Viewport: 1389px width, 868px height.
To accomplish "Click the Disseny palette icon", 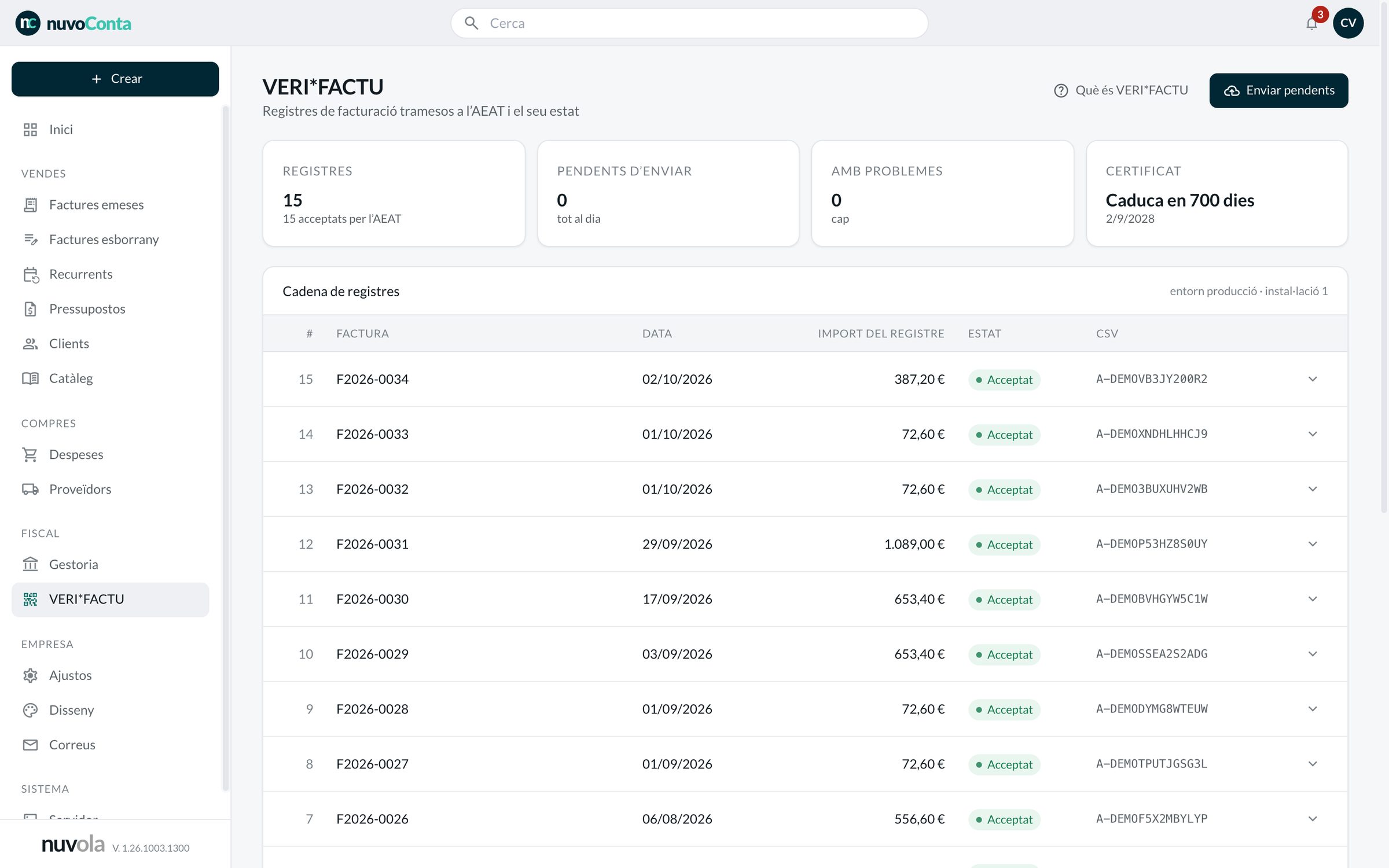I will [x=30, y=710].
